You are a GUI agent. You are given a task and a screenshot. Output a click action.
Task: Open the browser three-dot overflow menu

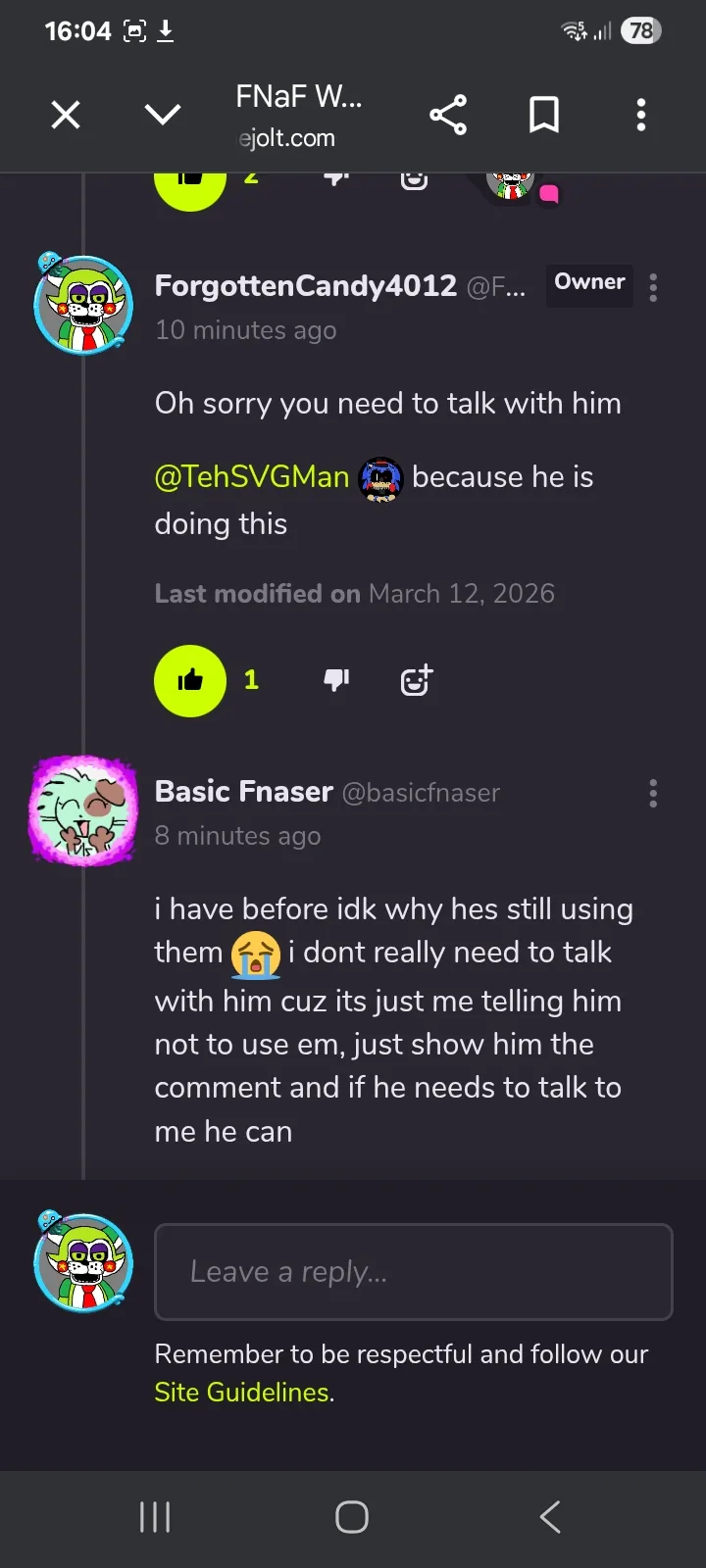640,116
